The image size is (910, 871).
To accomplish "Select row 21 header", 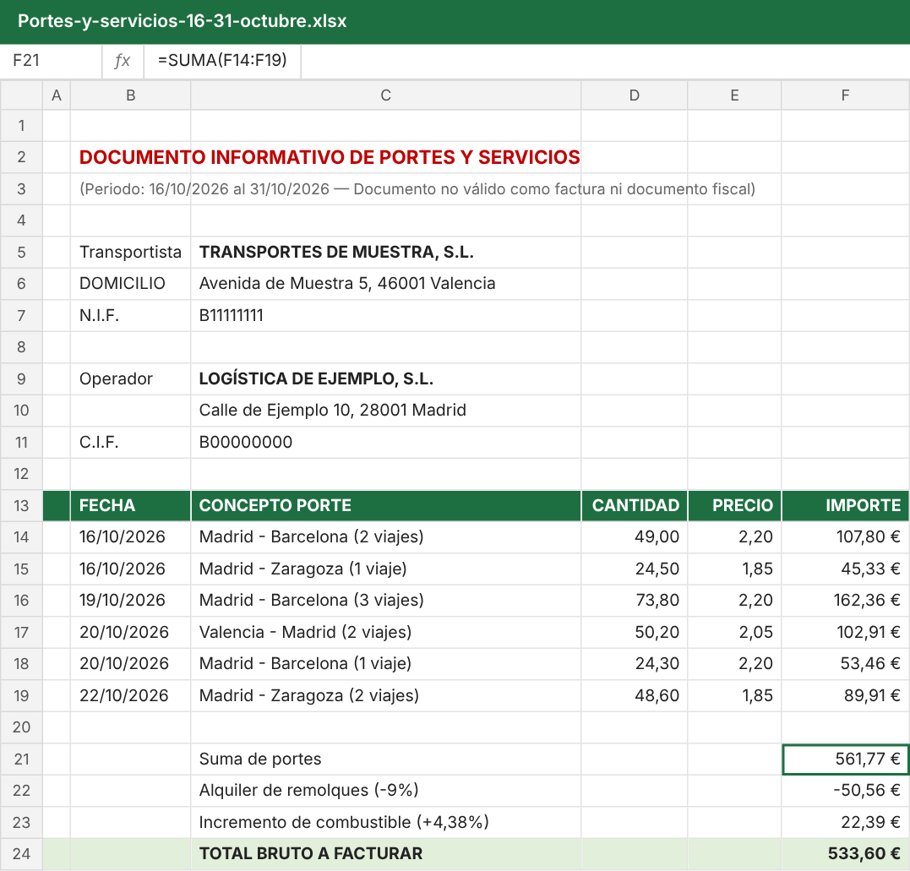I will coord(21,759).
